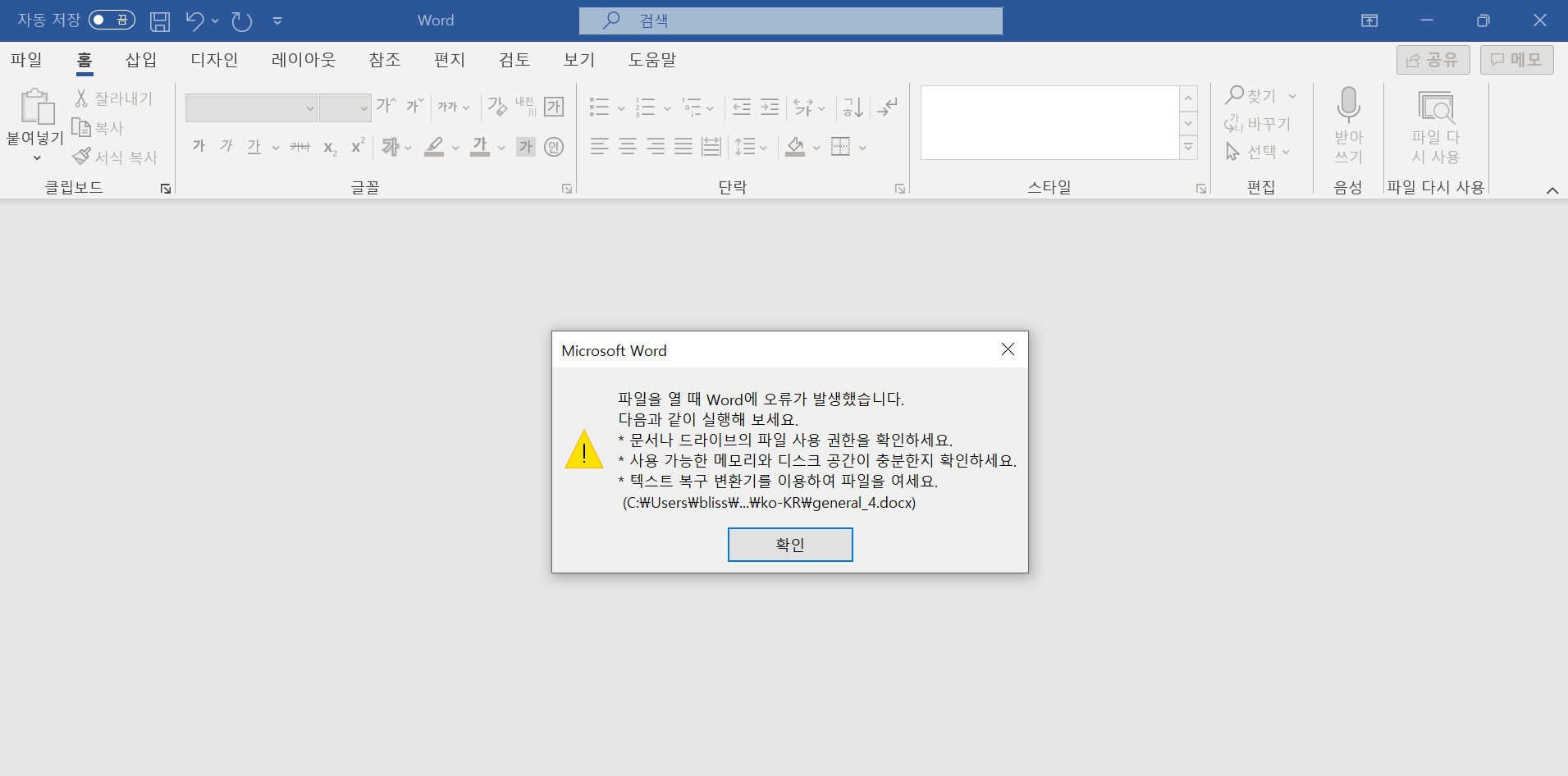This screenshot has height=776, width=1568.
Task: Toggle bold formatting
Action: coord(199,147)
